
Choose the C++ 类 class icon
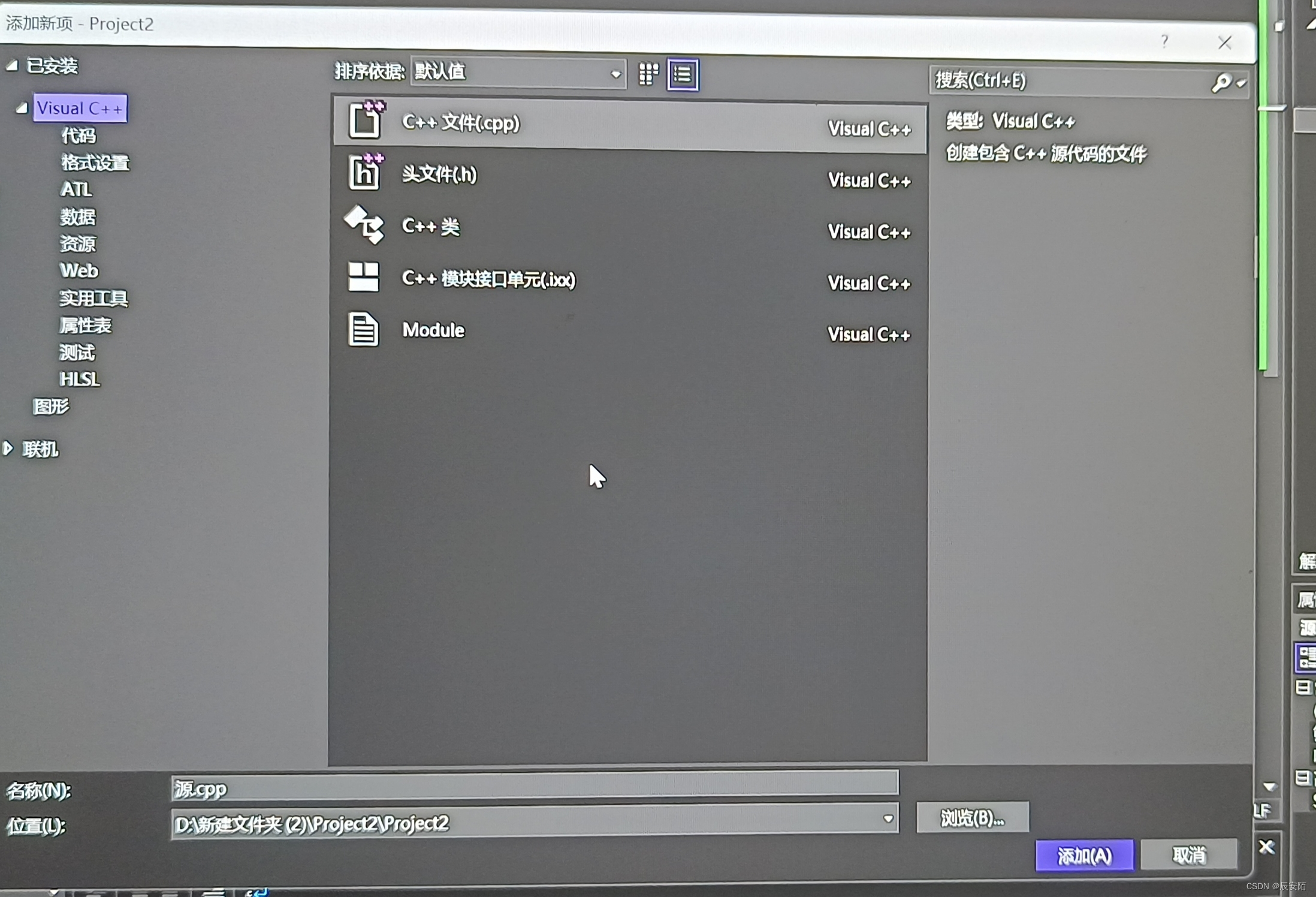(x=364, y=225)
